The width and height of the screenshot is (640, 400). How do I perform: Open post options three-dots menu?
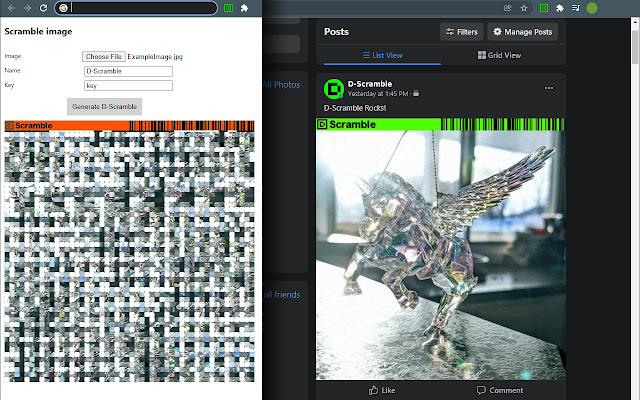(549, 88)
